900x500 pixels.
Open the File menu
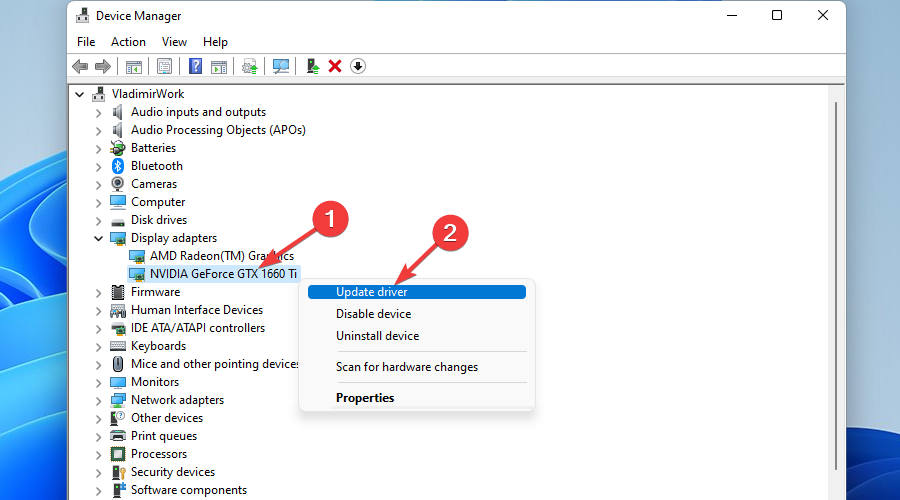pos(86,42)
